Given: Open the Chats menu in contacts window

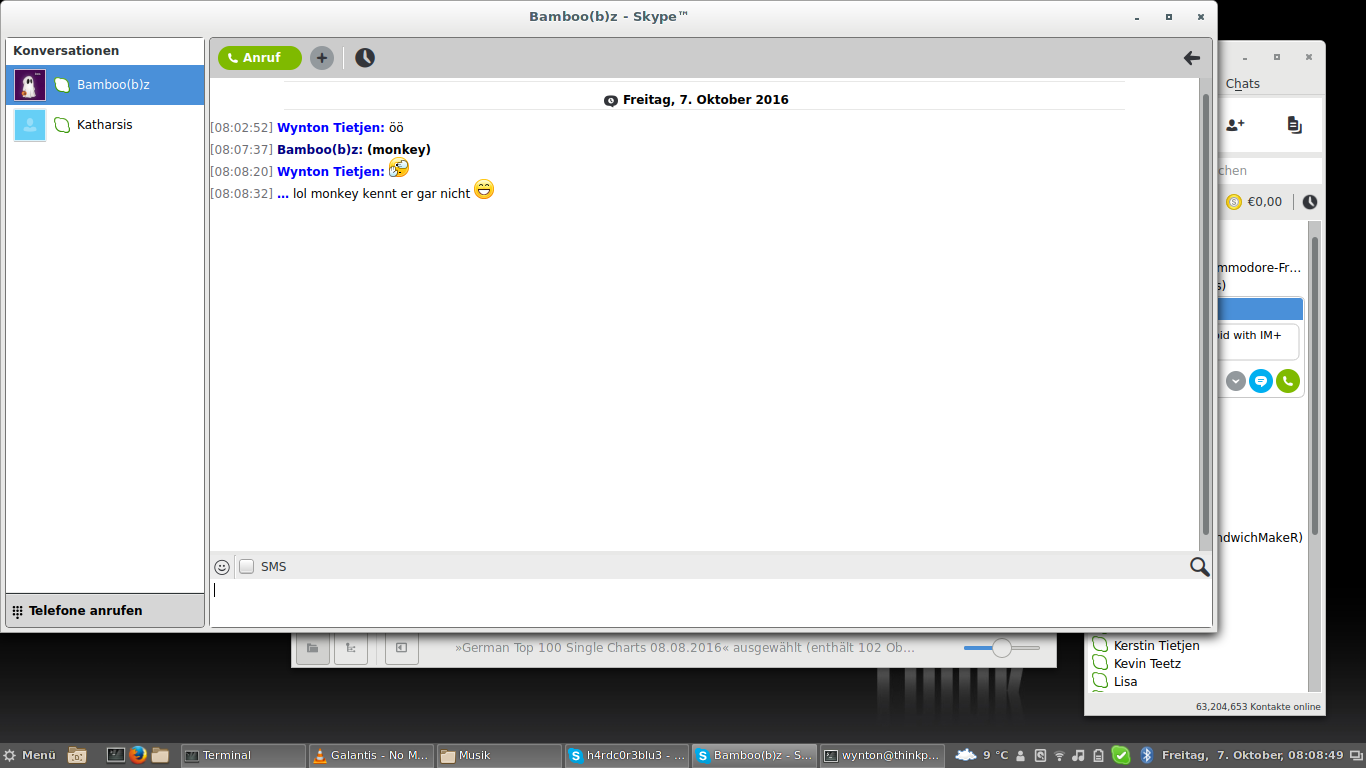Looking at the screenshot, I should tap(1243, 84).
